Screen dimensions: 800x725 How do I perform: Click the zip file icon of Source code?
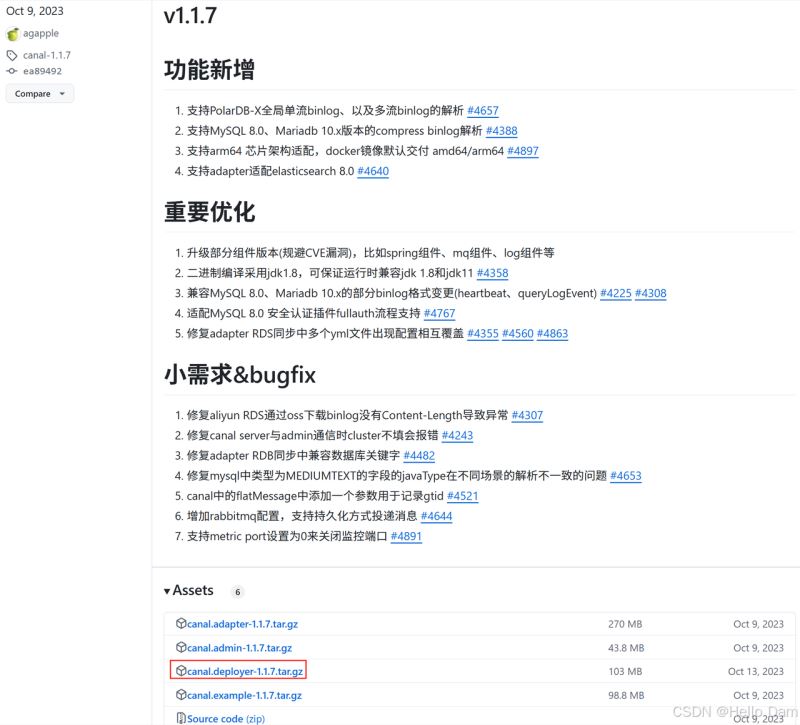[181, 718]
